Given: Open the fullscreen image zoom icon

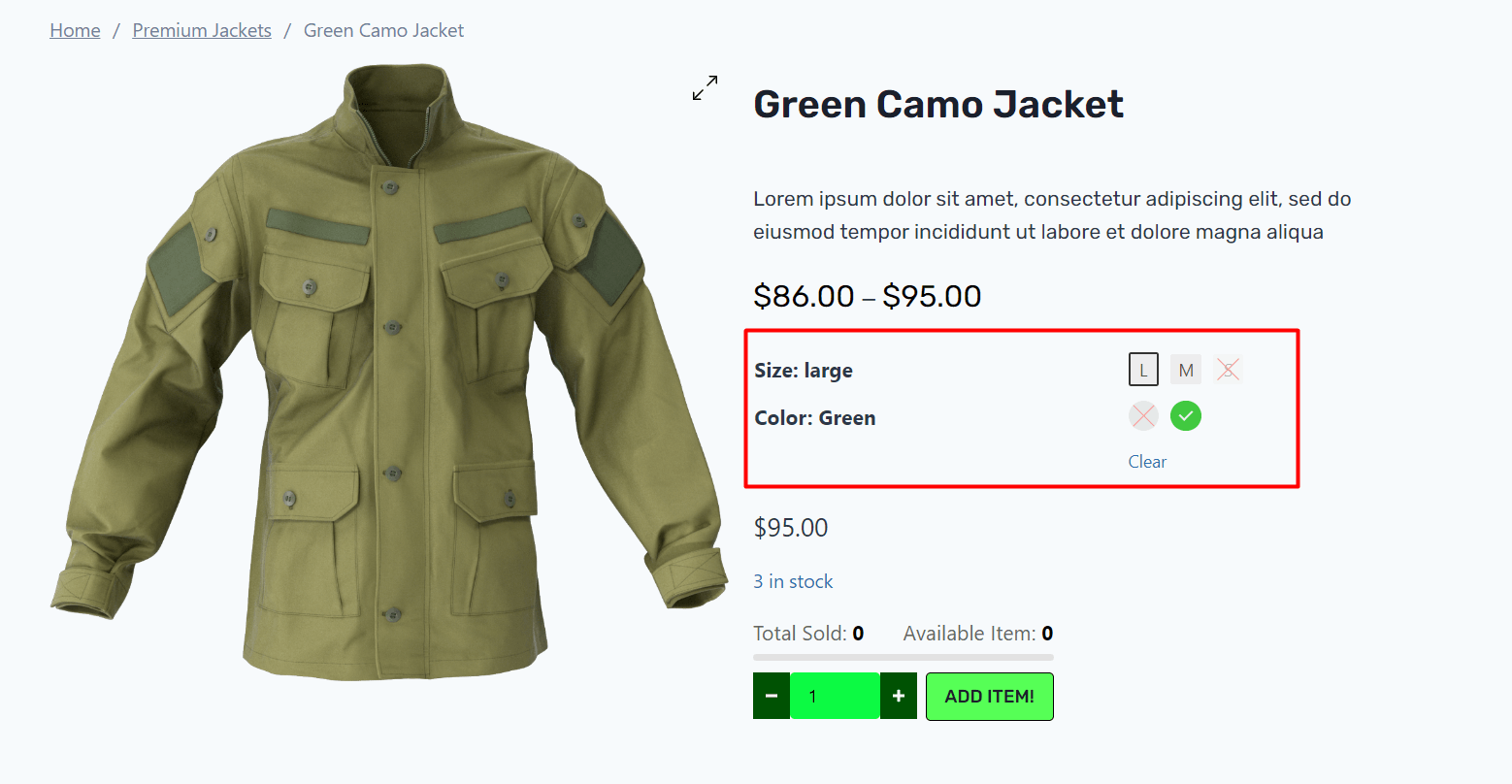Looking at the screenshot, I should 706,88.
